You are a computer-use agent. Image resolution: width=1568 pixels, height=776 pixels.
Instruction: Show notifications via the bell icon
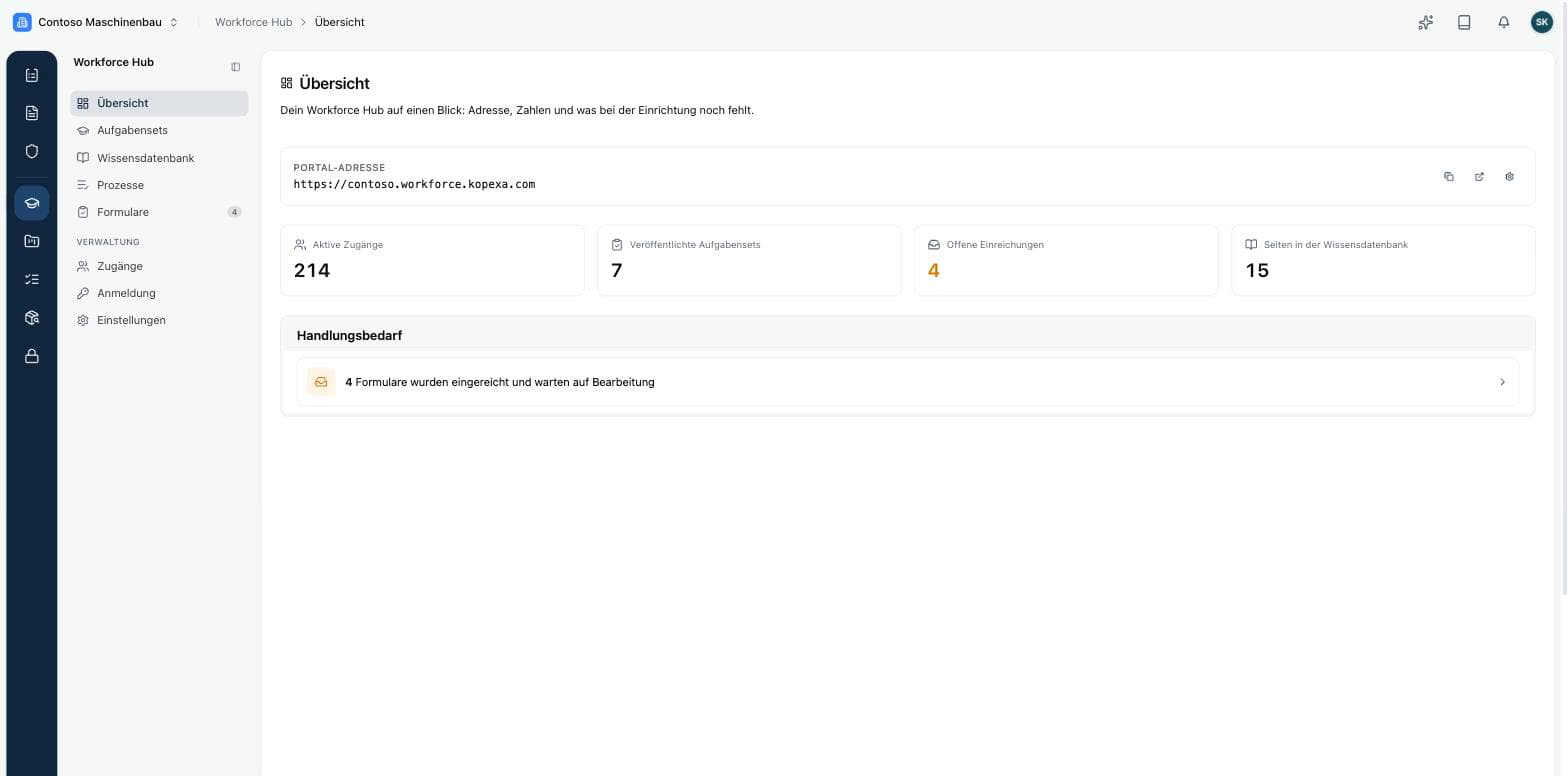coord(1503,22)
